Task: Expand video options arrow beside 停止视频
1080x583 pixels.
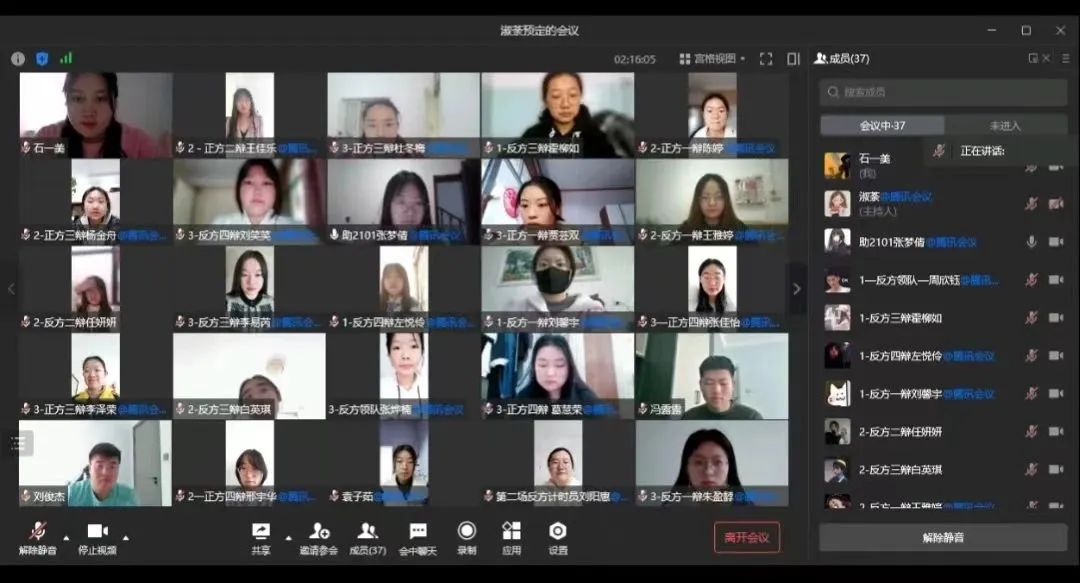Action: [x=125, y=537]
